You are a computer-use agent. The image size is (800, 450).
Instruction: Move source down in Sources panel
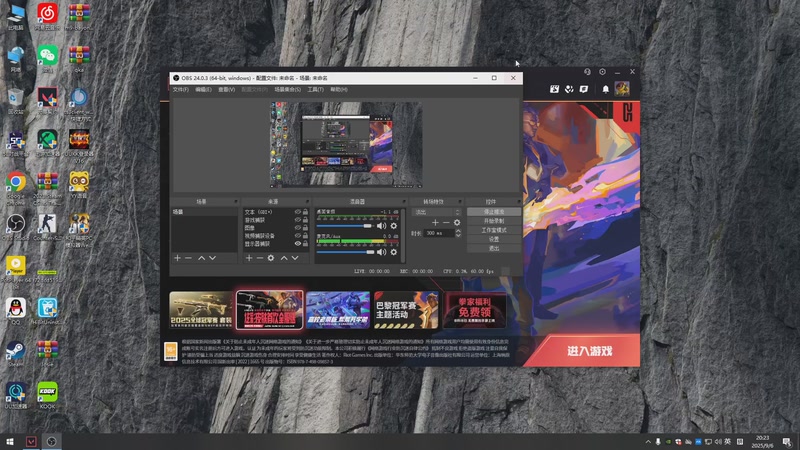point(295,258)
